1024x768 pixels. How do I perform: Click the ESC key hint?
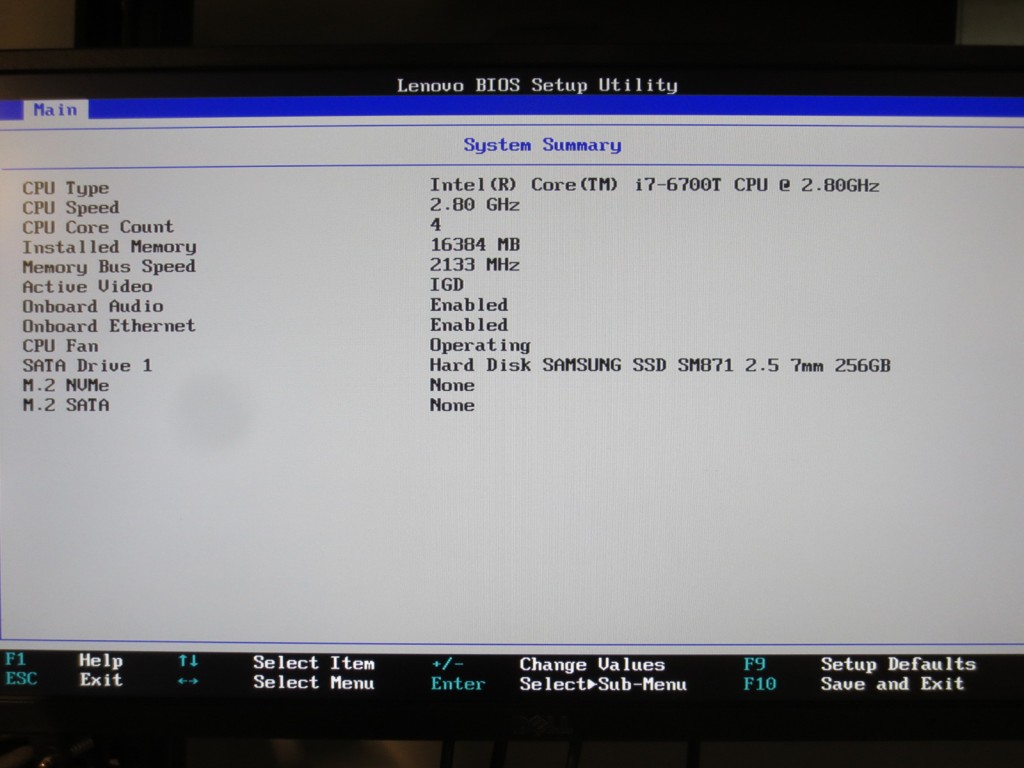pyautogui.click(x=21, y=679)
